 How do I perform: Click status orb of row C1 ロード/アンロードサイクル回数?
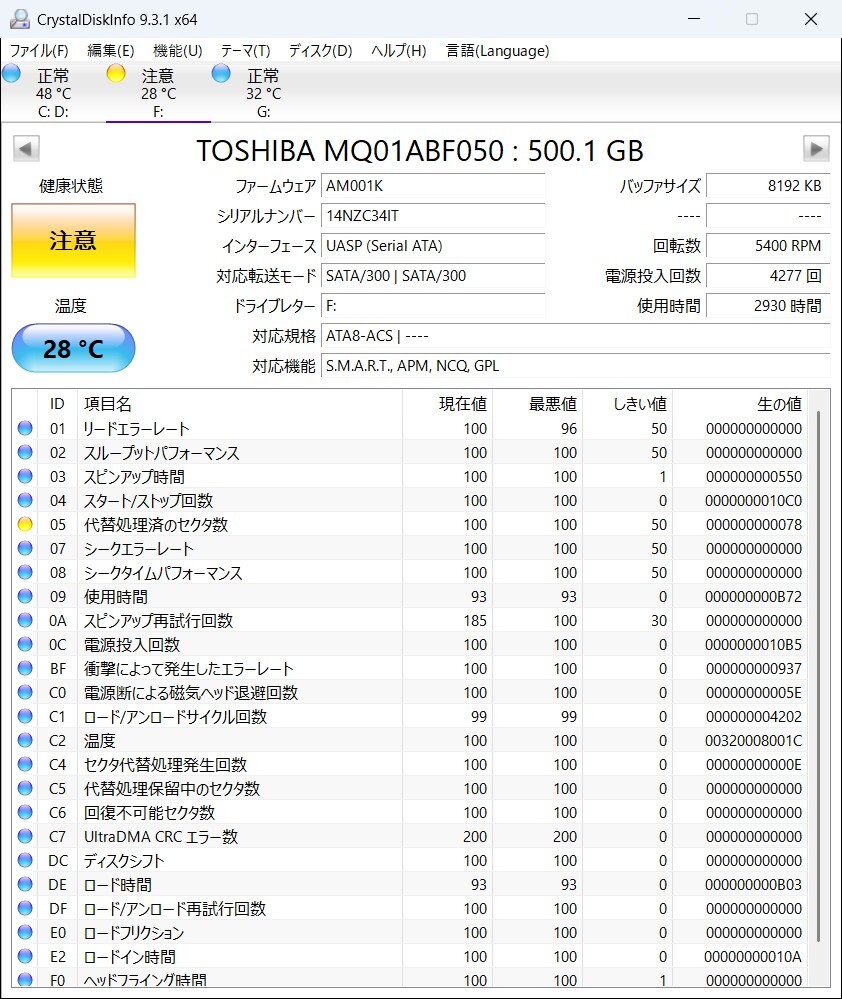(25, 716)
